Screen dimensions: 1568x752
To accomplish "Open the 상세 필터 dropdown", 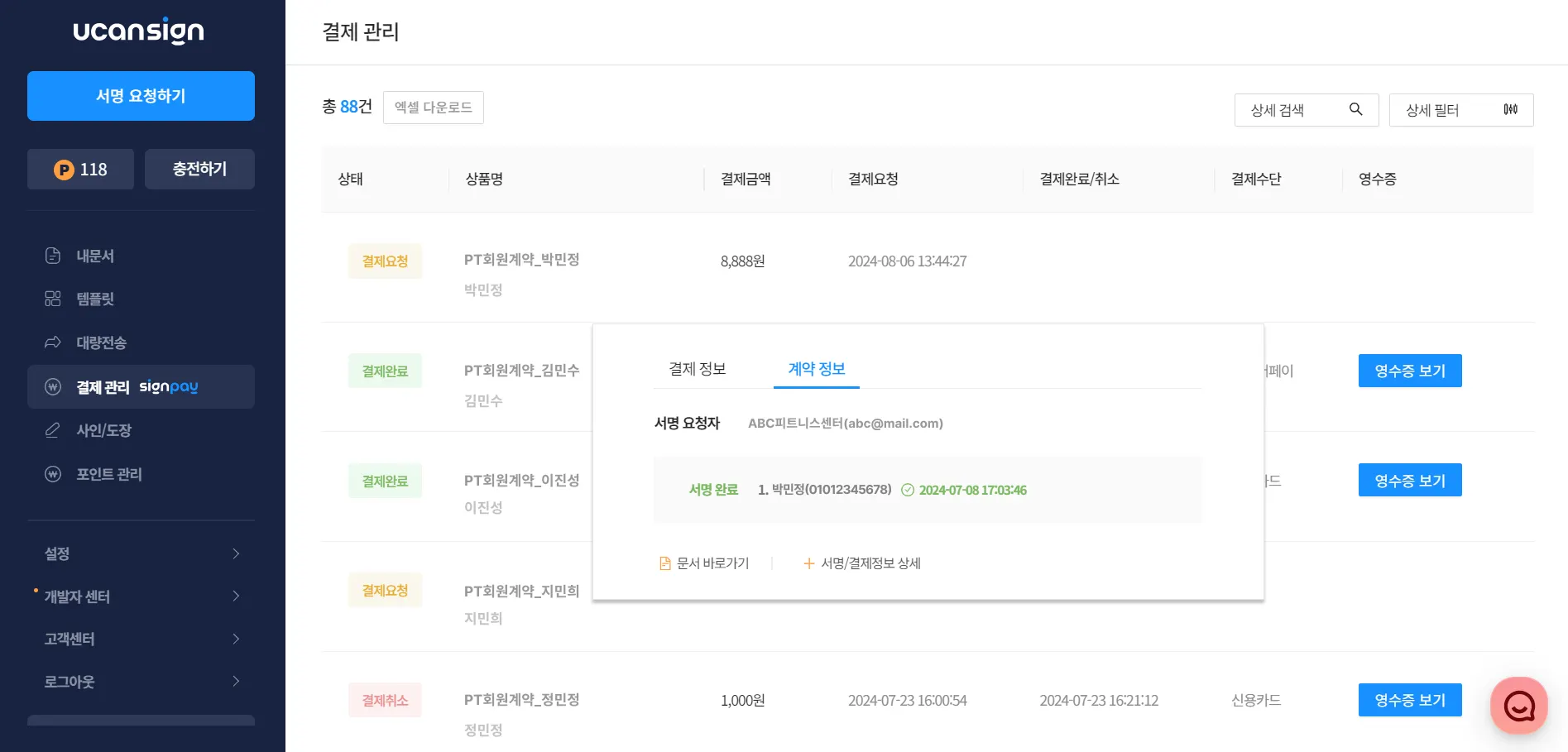I will point(1461,110).
